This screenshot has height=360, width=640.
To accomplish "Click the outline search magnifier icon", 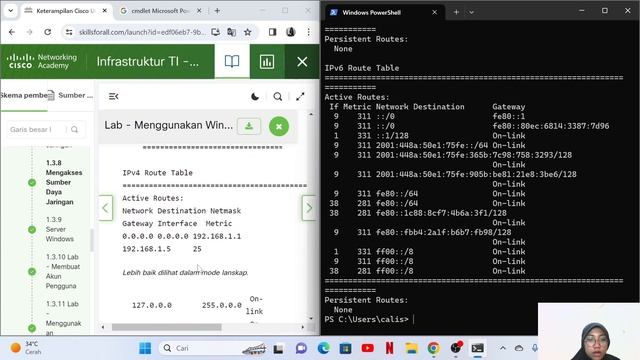I will click(x=74, y=129).
